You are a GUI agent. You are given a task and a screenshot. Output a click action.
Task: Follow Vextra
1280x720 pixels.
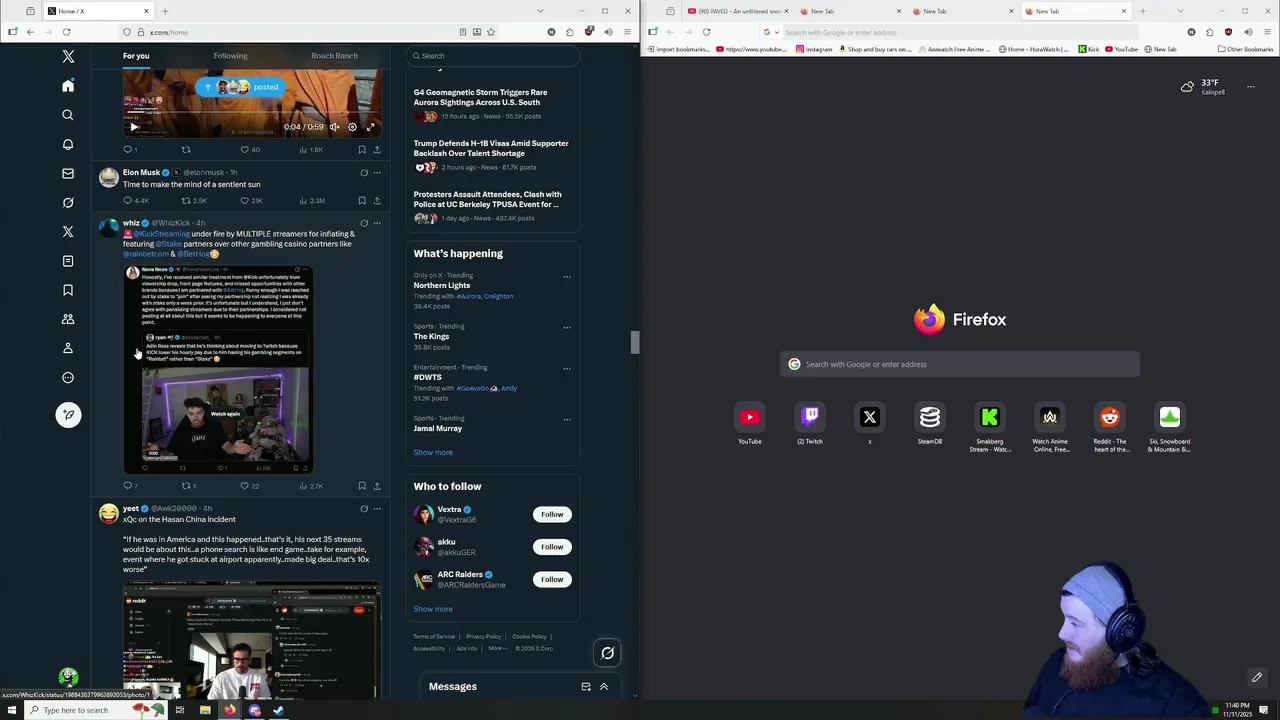pyautogui.click(x=552, y=514)
